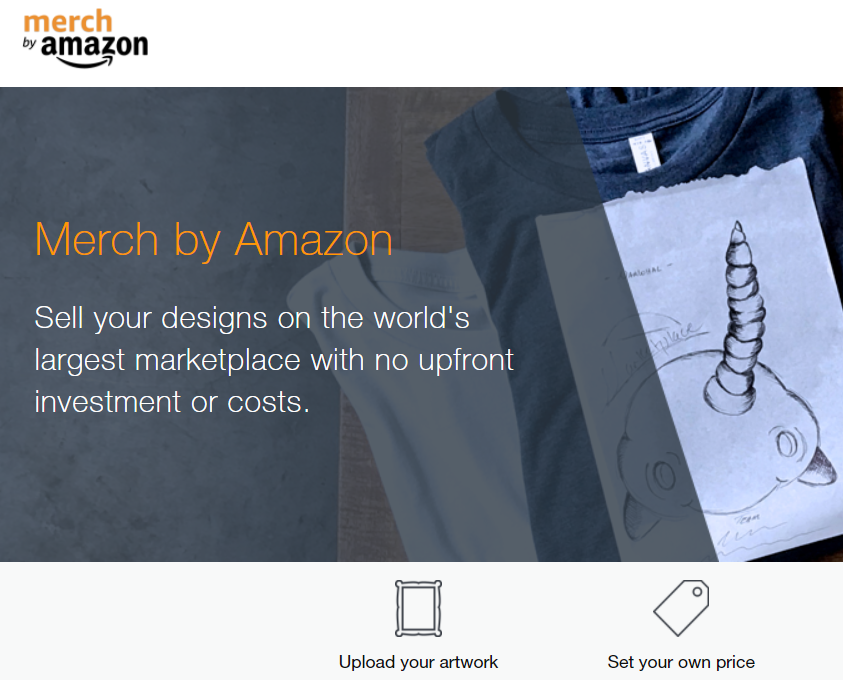Click the Merch by Amazon logo
843x680 pixels.
tap(85, 39)
